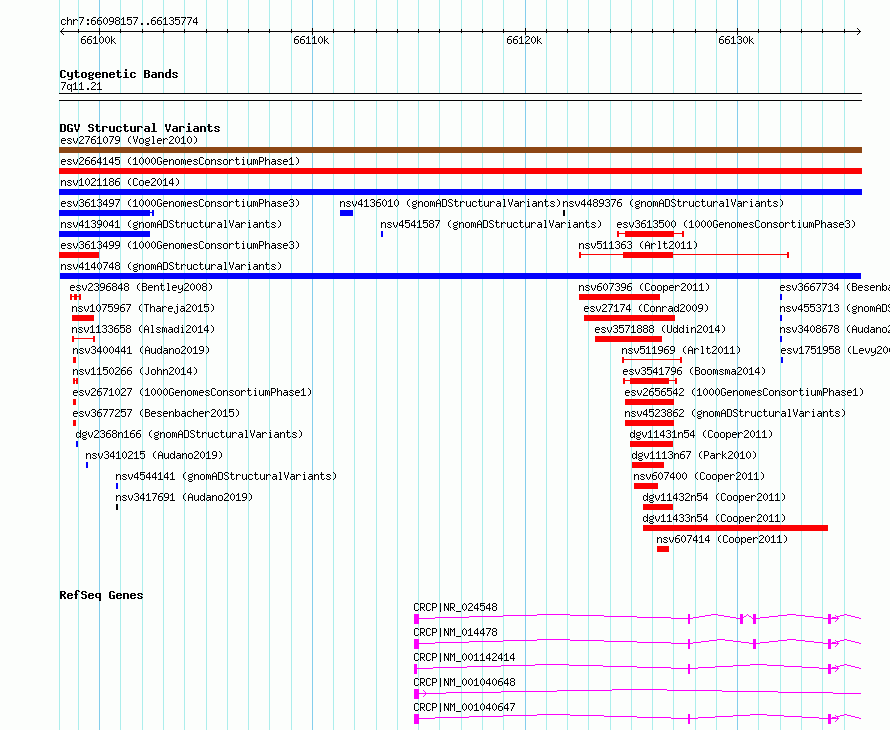Open variant esv3613497 label
Image resolution: width=890 pixels, height=730 pixels.
click(180, 203)
